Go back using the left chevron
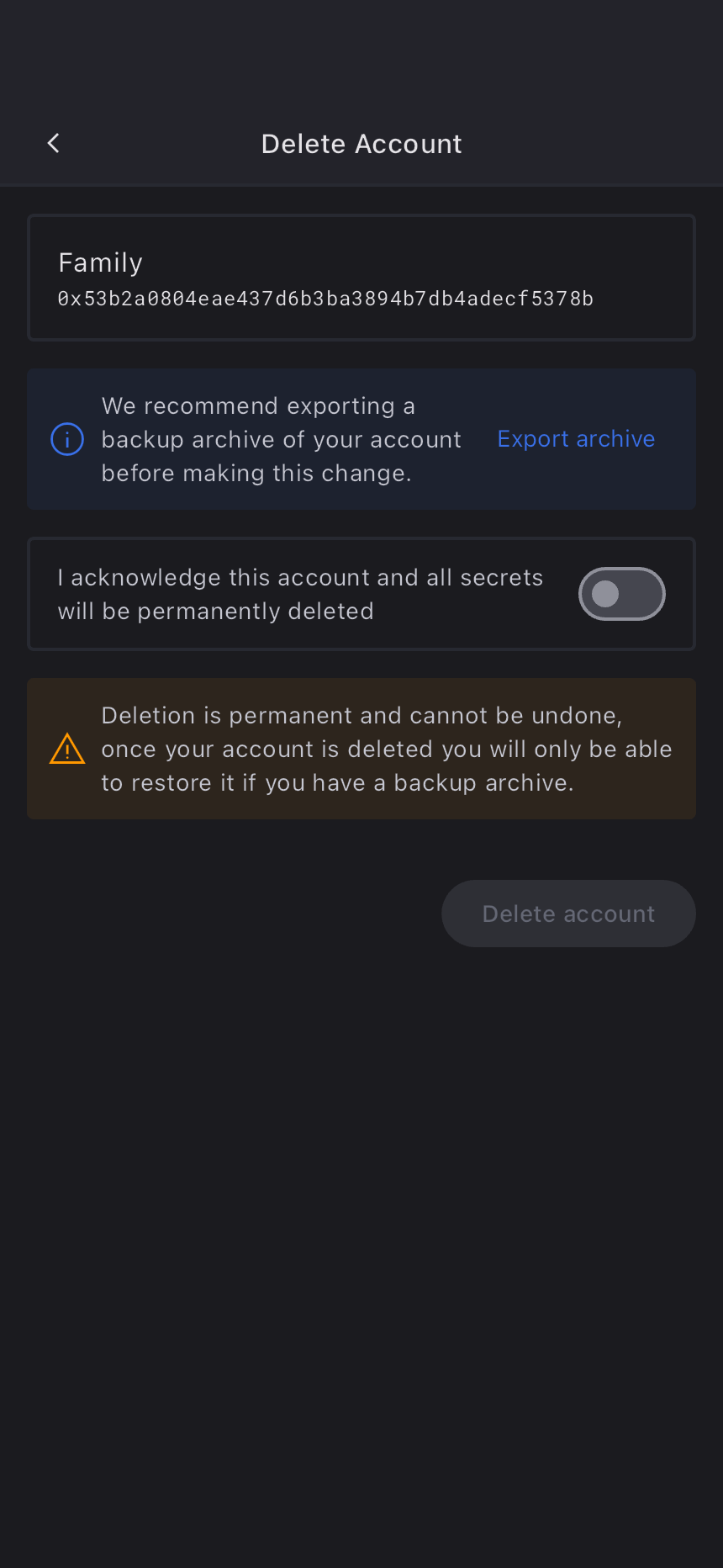Image resolution: width=723 pixels, height=1568 pixels. click(x=54, y=143)
